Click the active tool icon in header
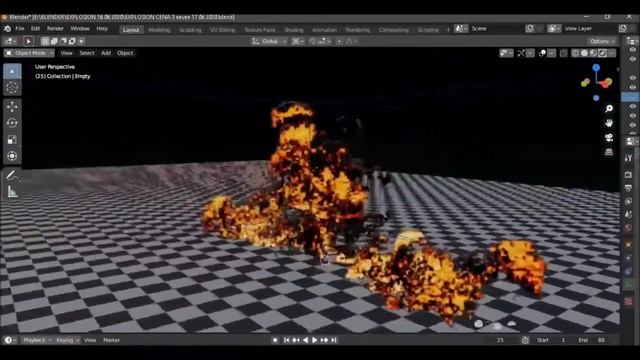 coord(28,41)
